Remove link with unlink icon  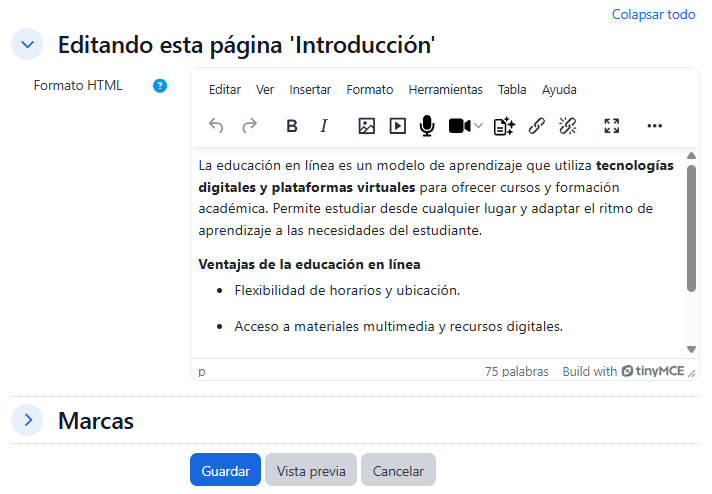568,125
